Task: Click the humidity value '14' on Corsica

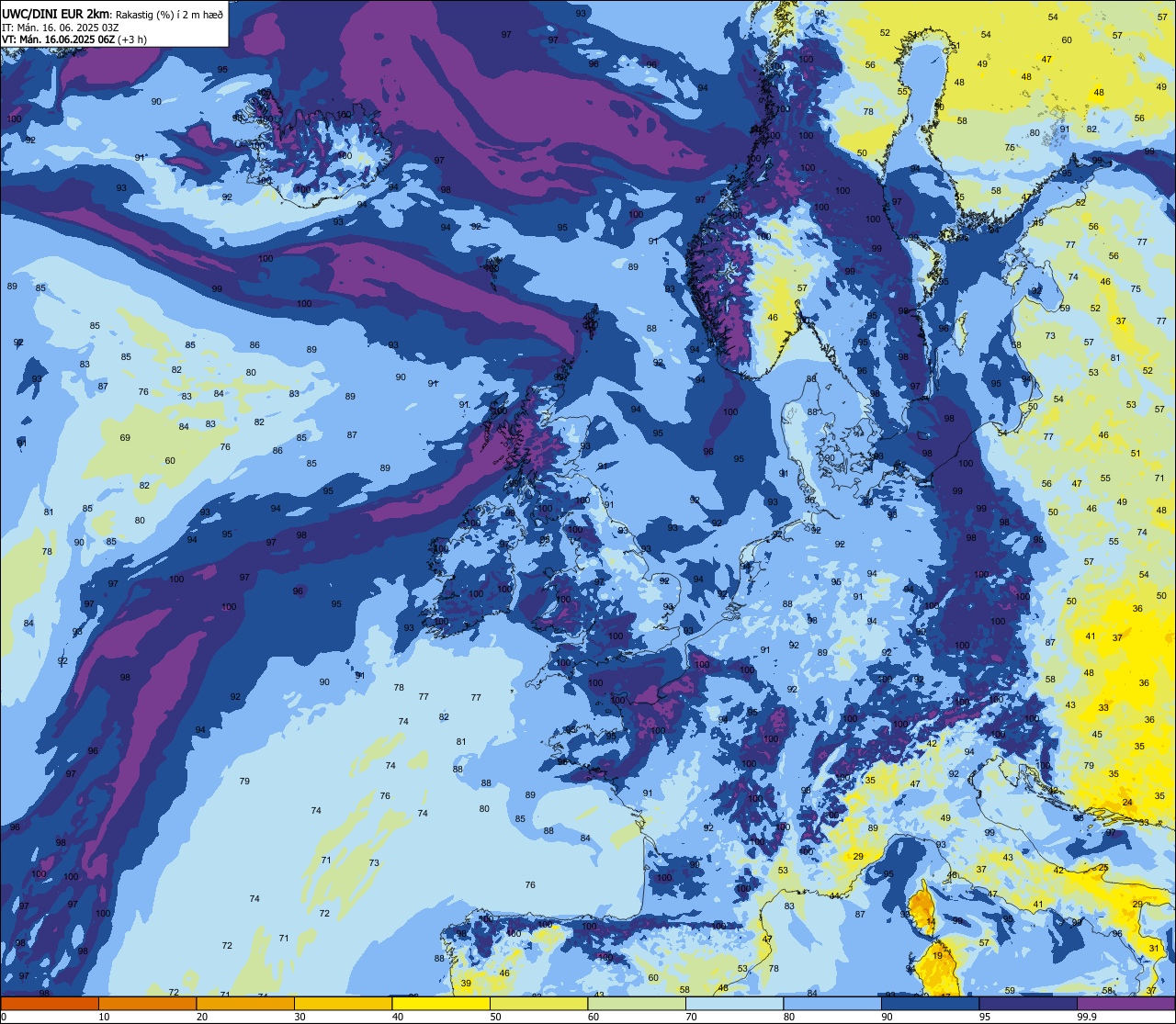Action: [x=931, y=921]
